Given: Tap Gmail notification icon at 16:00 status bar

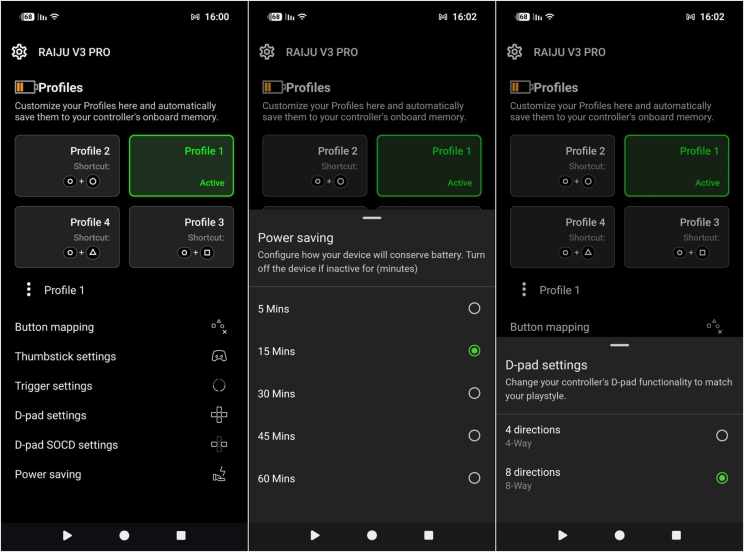Looking at the screenshot, I should pos(195,17).
